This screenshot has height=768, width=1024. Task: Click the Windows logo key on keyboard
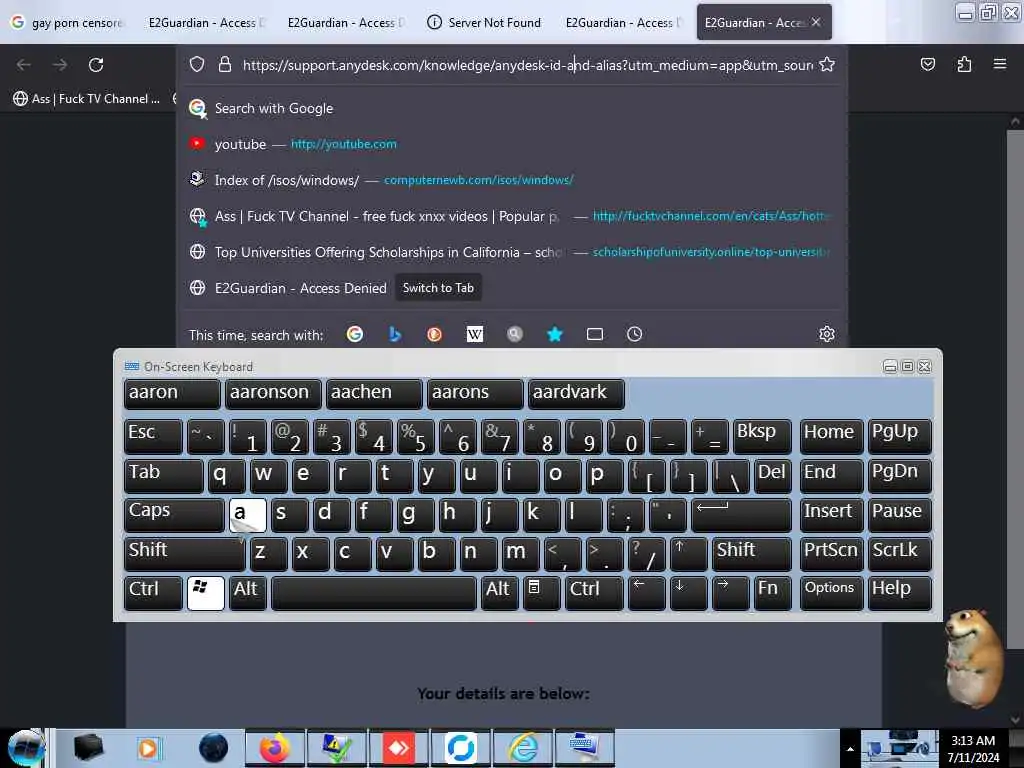coord(206,593)
